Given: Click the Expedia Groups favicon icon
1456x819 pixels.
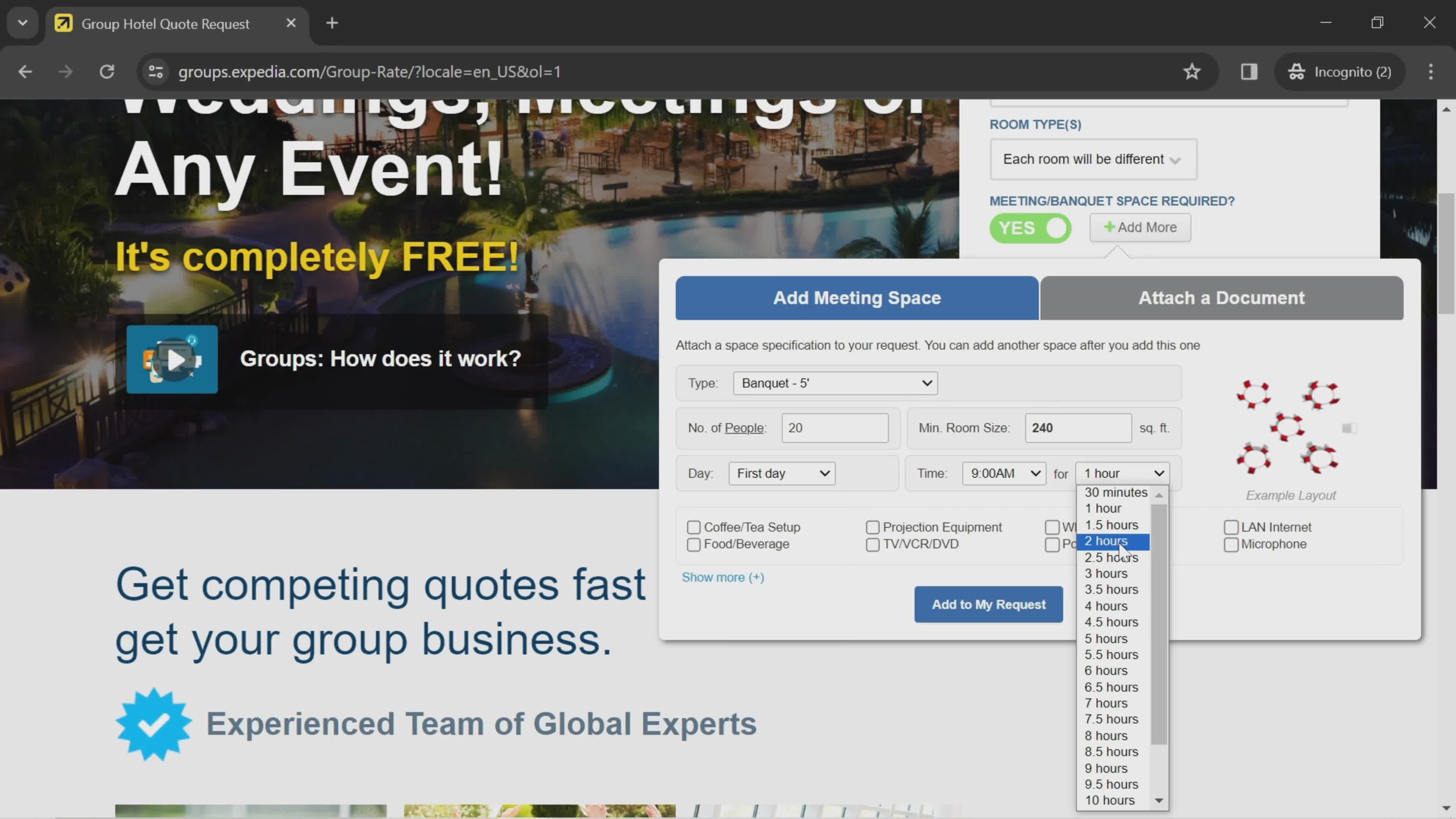Looking at the screenshot, I should 63,22.
